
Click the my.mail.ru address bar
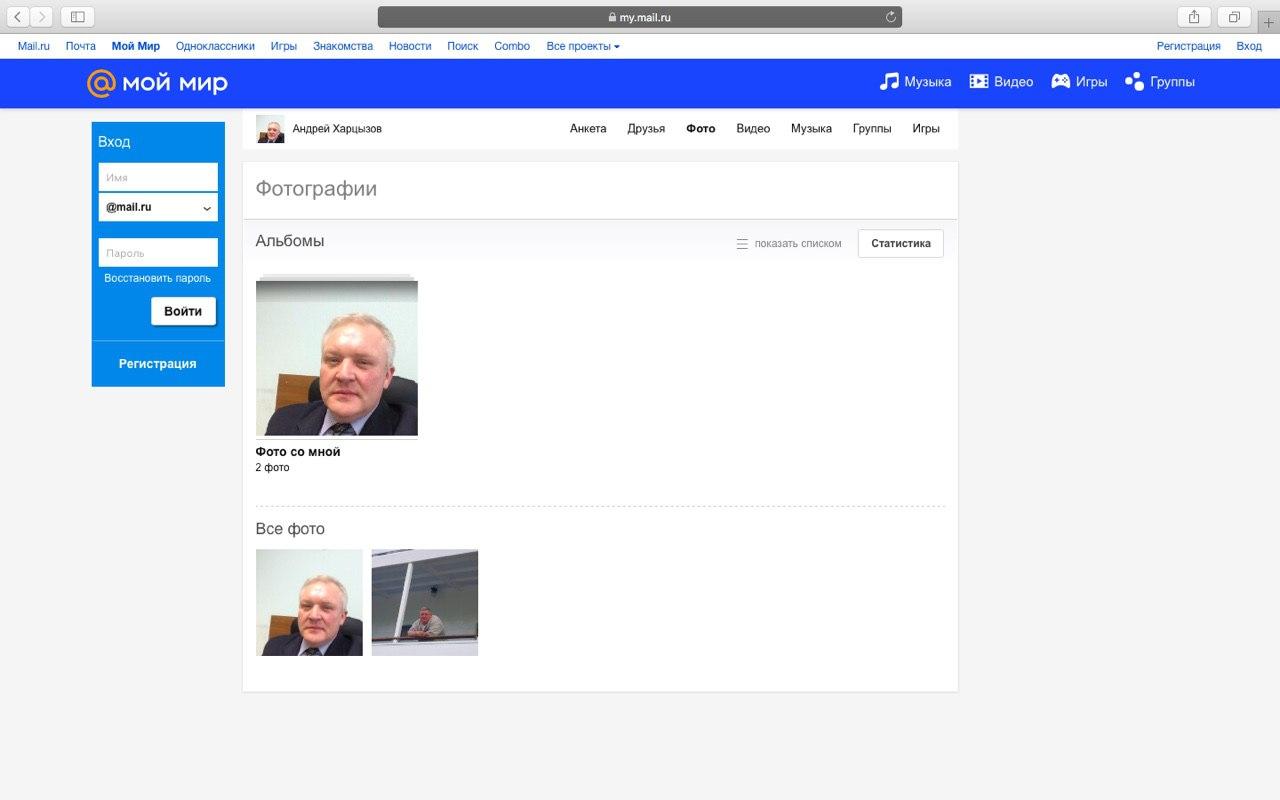point(640,17)
